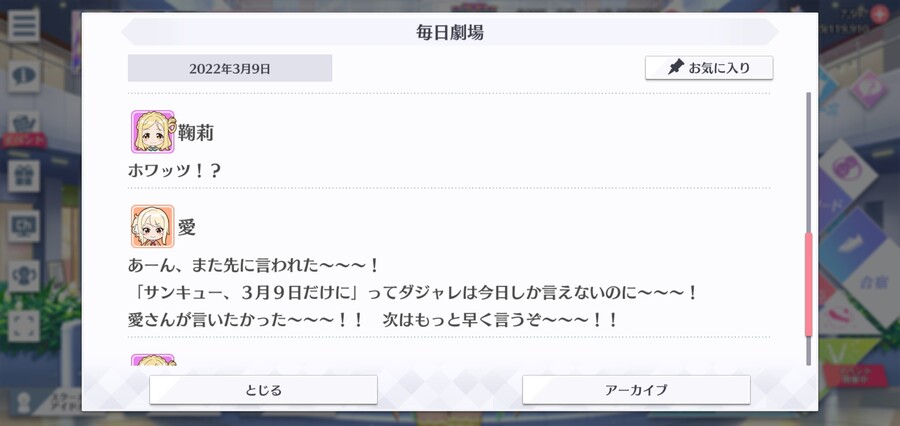The width and height of the screenshot is (900, 426).
Task: Click the 2022年3月9日 date label
Action: point(230,68)
